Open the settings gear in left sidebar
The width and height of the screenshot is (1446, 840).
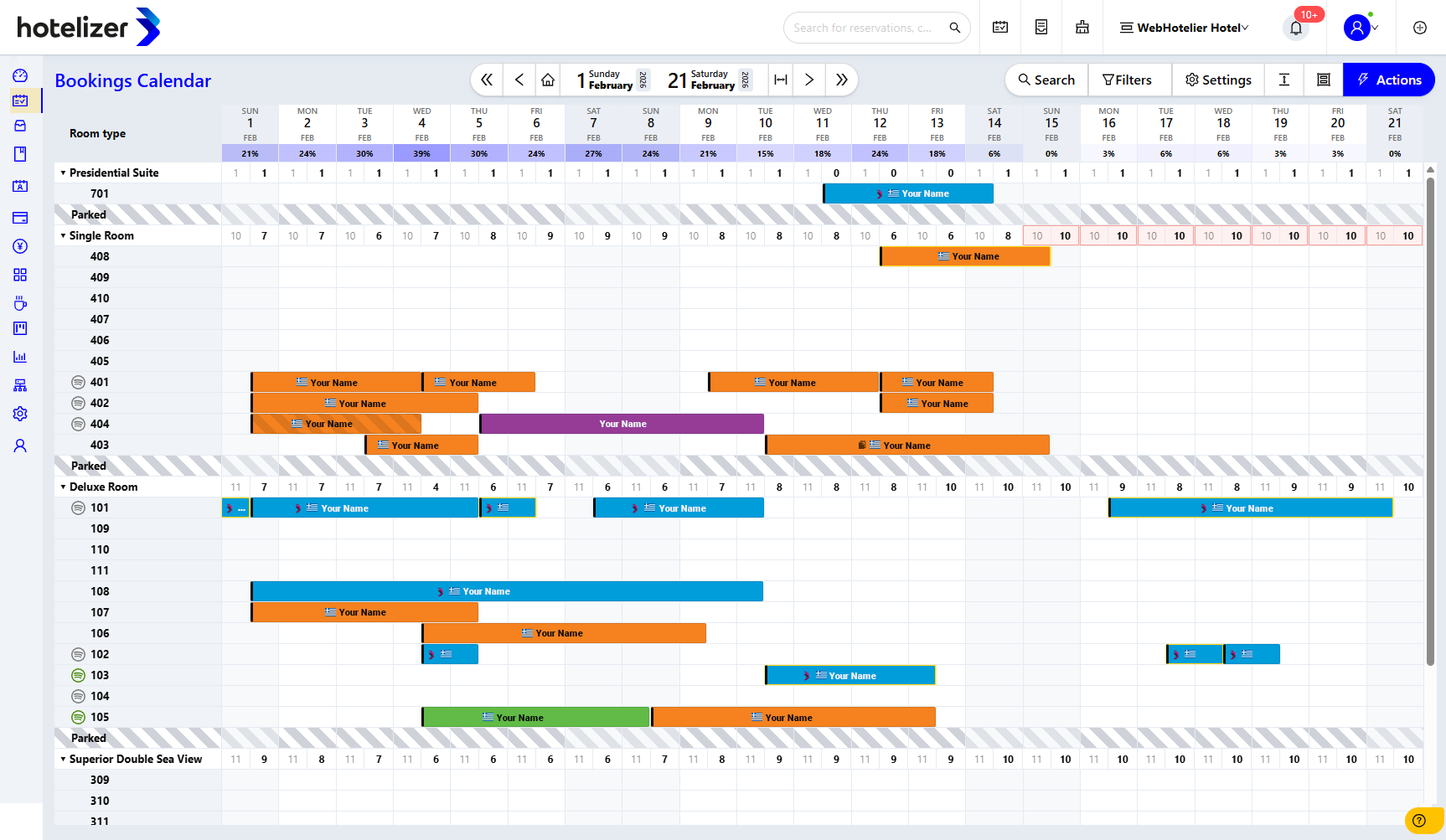point(20,414)
